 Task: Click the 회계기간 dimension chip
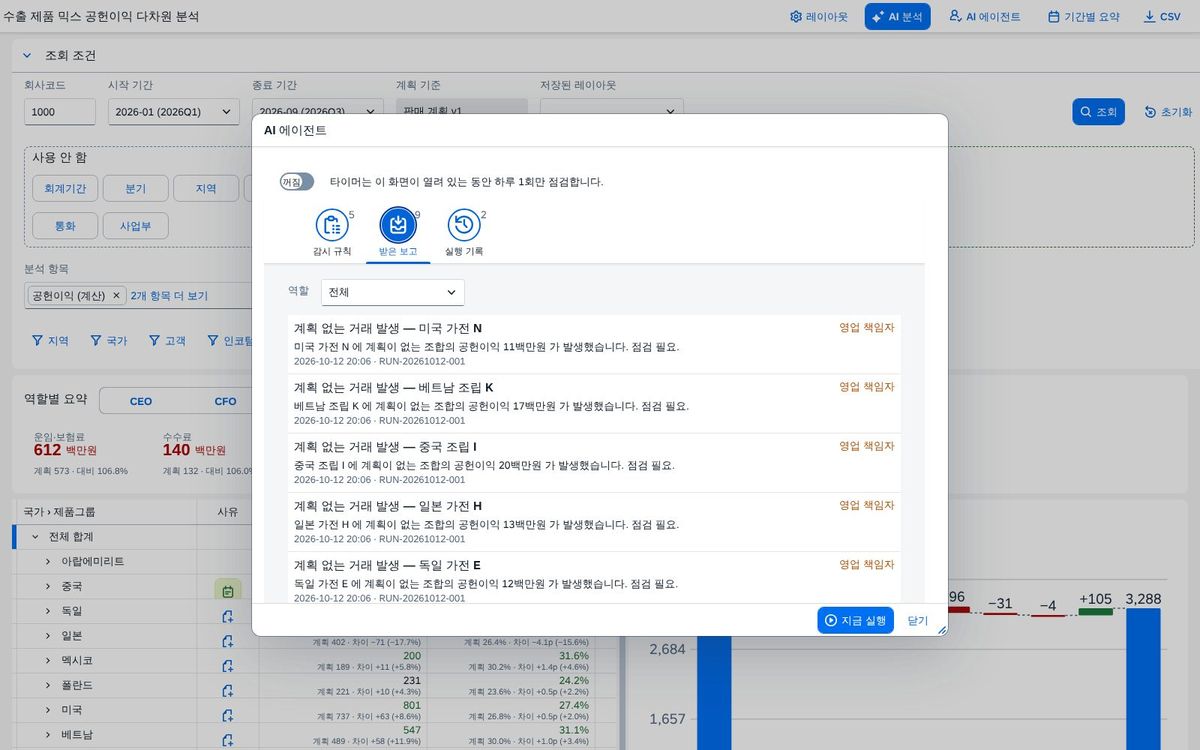pos(64,188)
